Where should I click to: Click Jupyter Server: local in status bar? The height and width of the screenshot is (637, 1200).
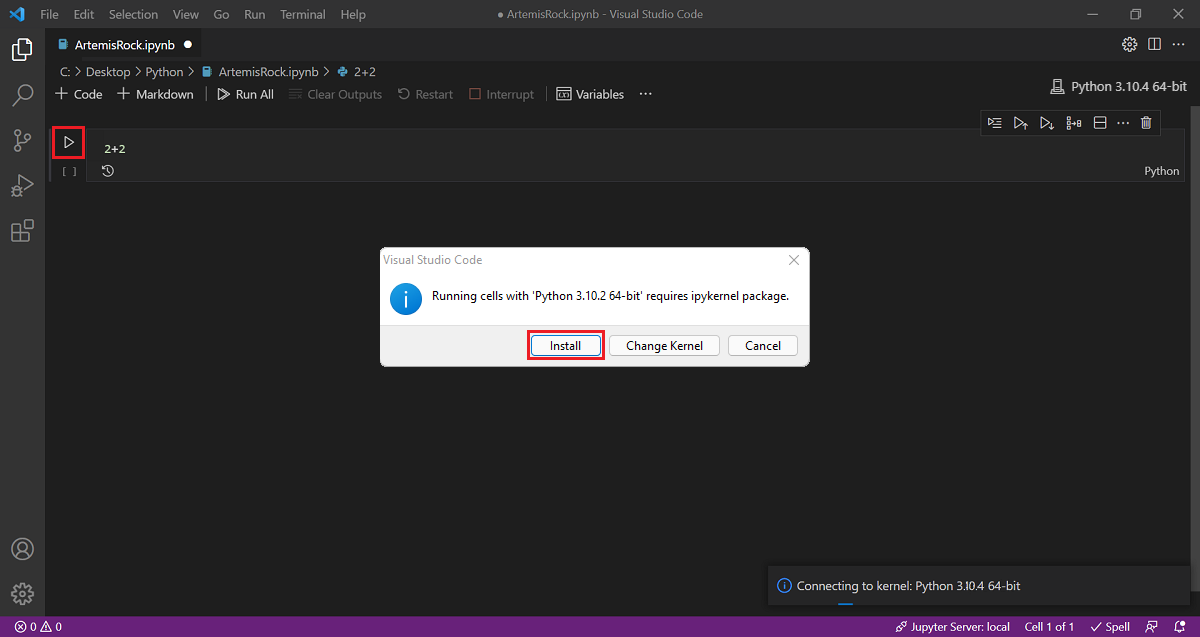click(952, 627)
